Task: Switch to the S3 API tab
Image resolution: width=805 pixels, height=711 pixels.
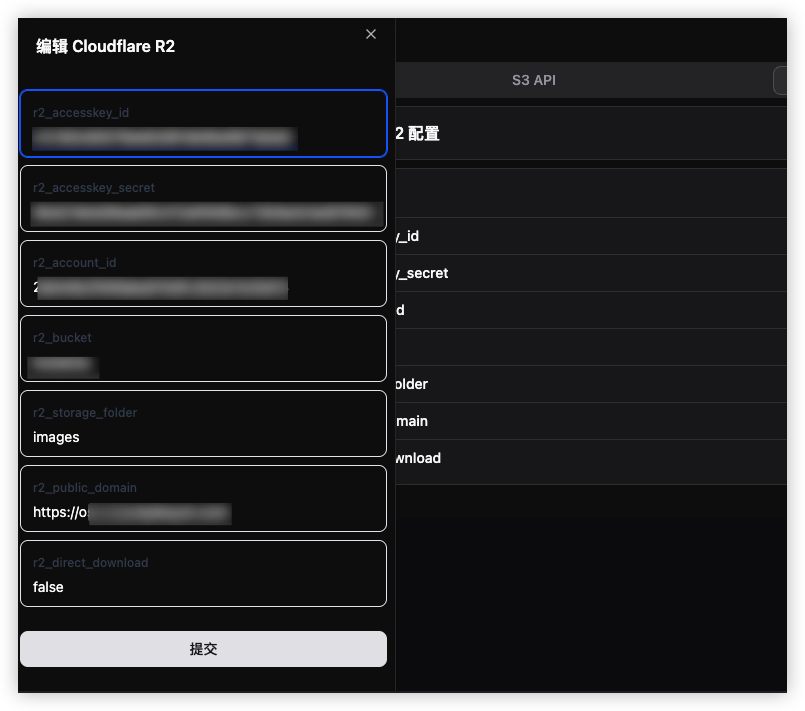Action: point(533,80)
